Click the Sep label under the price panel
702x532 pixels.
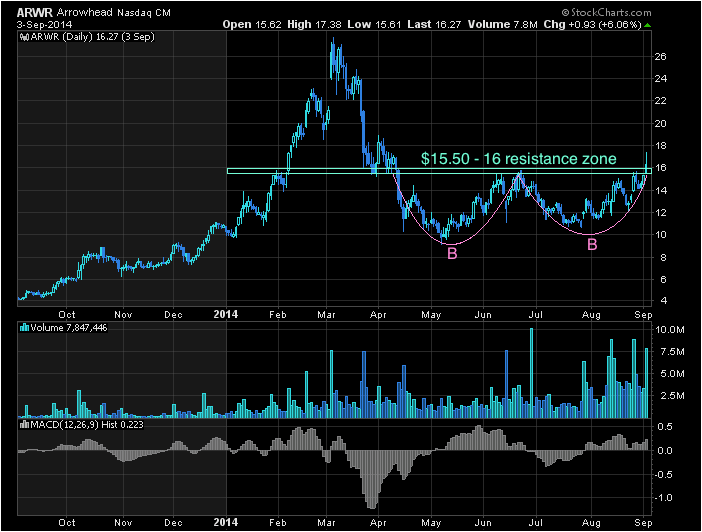click(643, 314)
